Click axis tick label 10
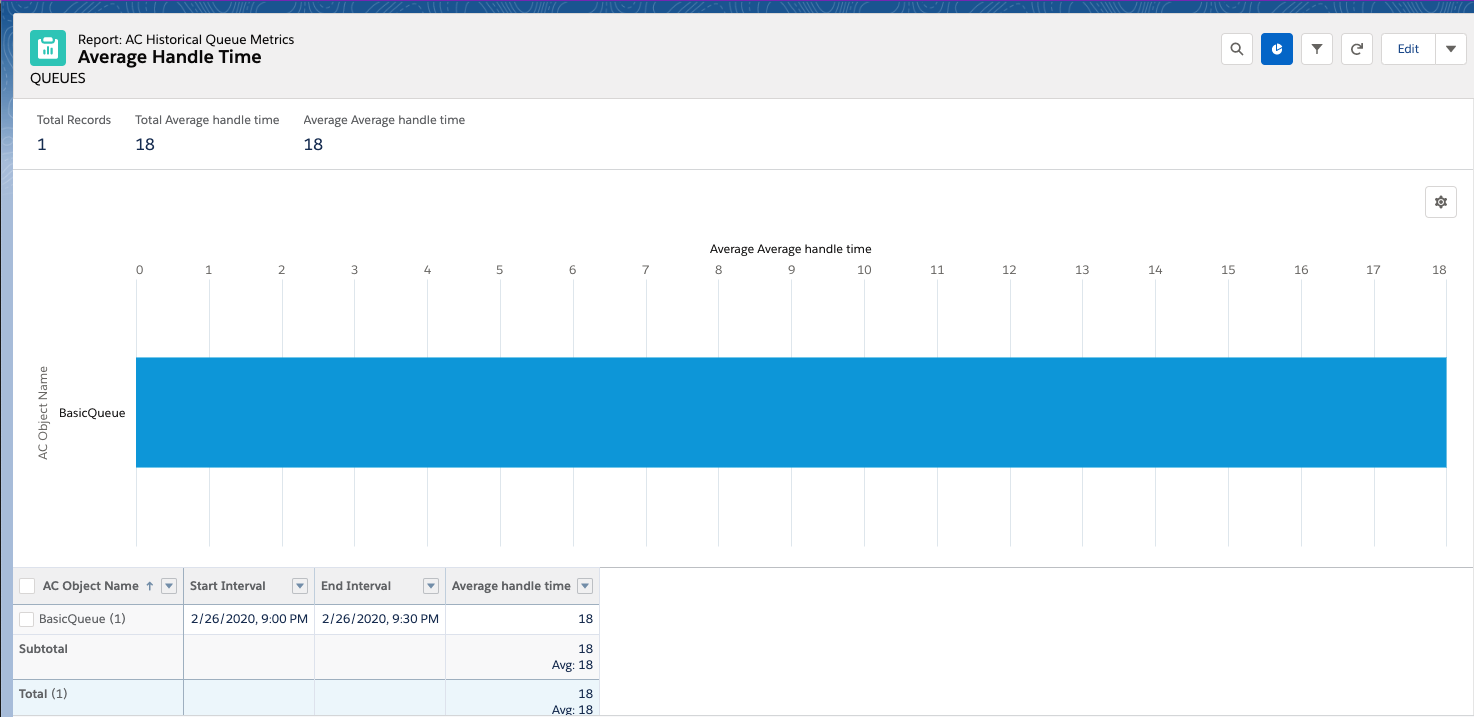The image size is (1474, 717). point(864,270)
